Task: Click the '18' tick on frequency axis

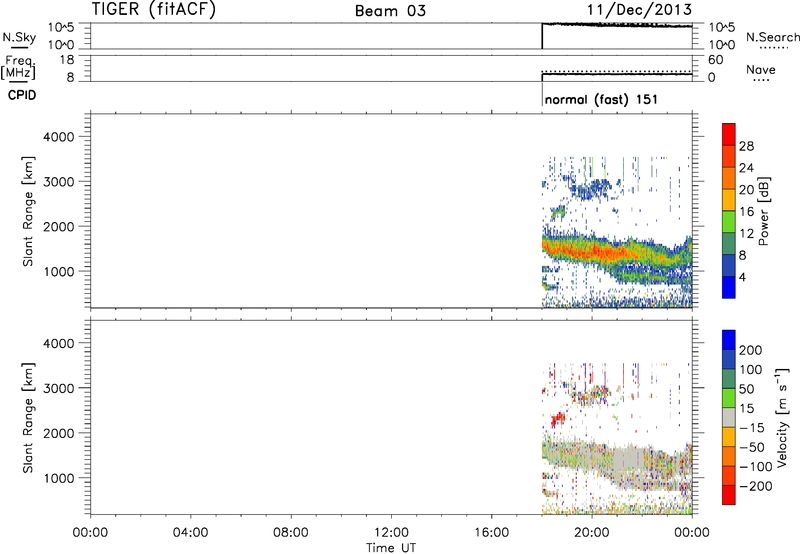Action: click(x=67, y=60)
